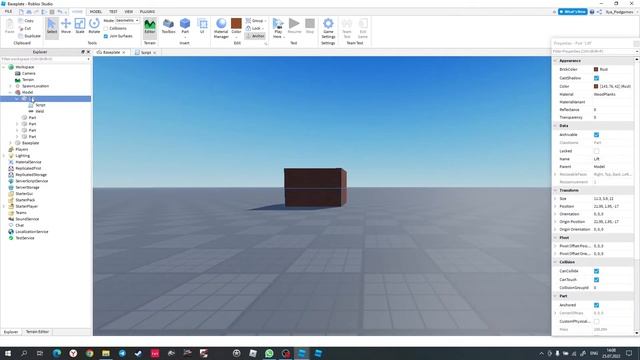This screenshot has height=360, width=640.
Task: Open WhatsApp from the taskbar
Action: (269, 353)
